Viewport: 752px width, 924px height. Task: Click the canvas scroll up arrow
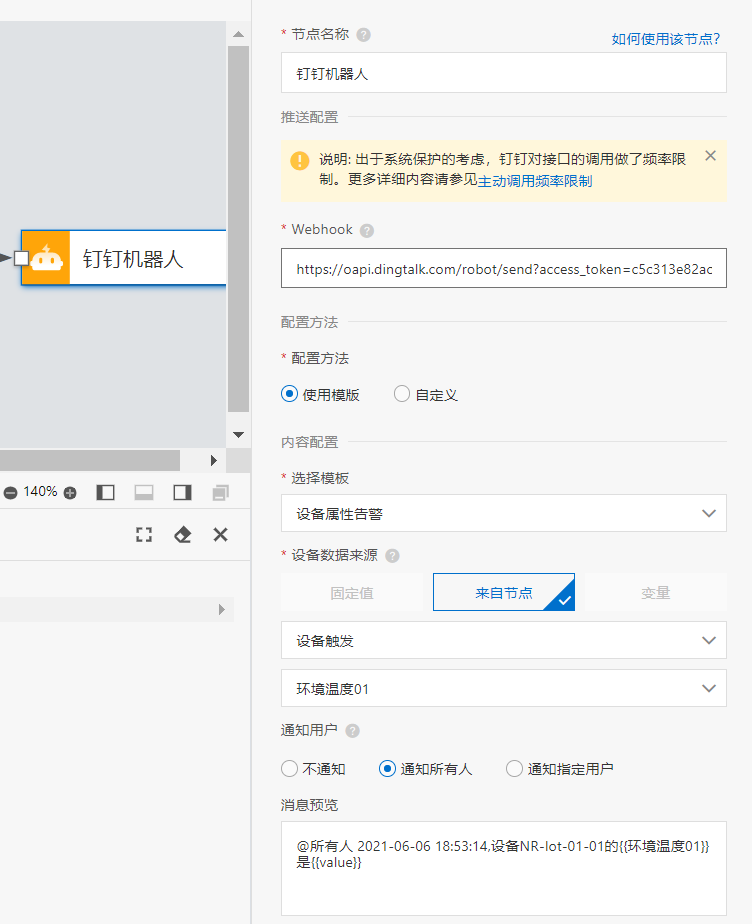(239, 34)
